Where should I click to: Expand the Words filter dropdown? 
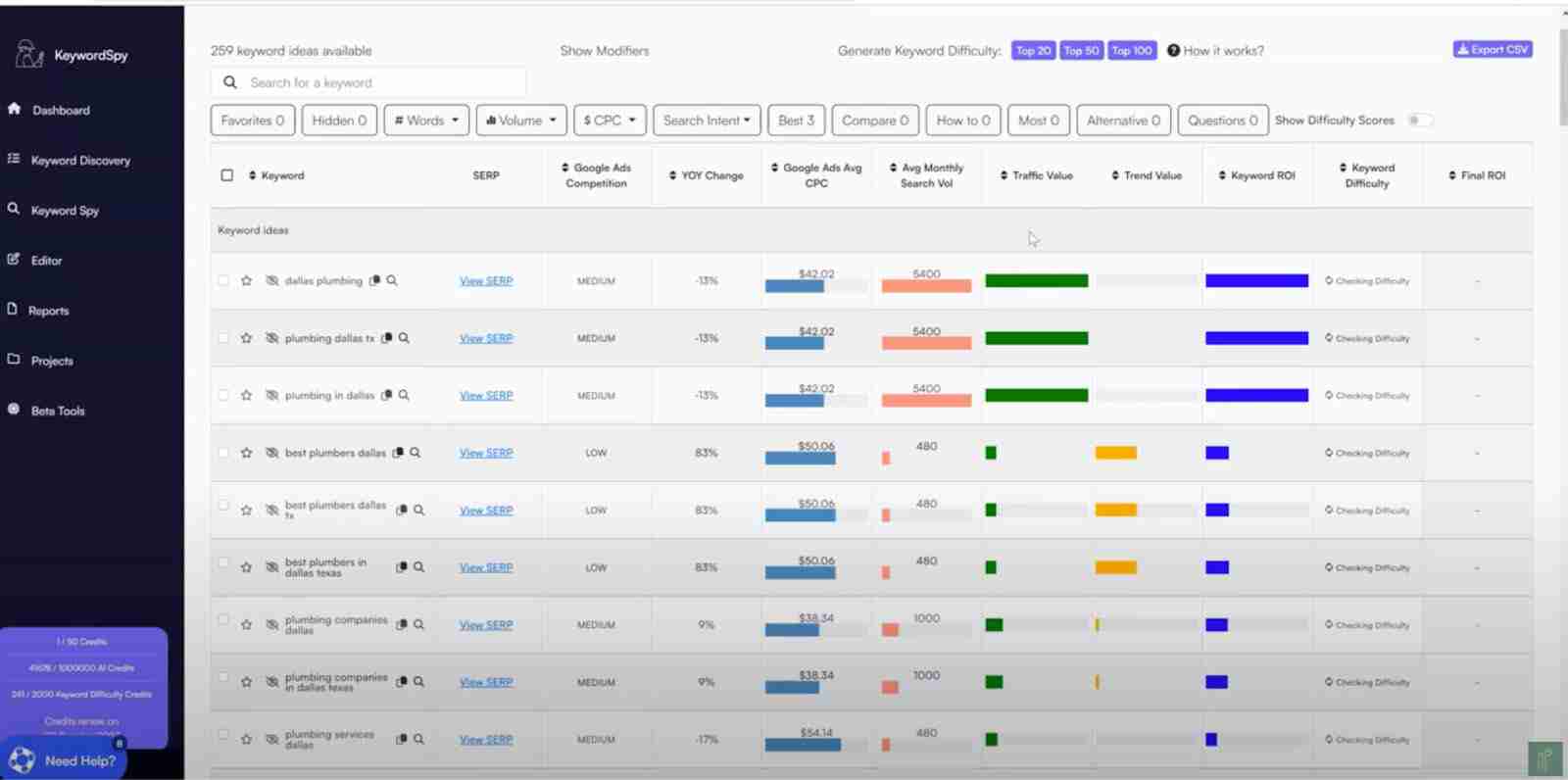tap(426, 121)
